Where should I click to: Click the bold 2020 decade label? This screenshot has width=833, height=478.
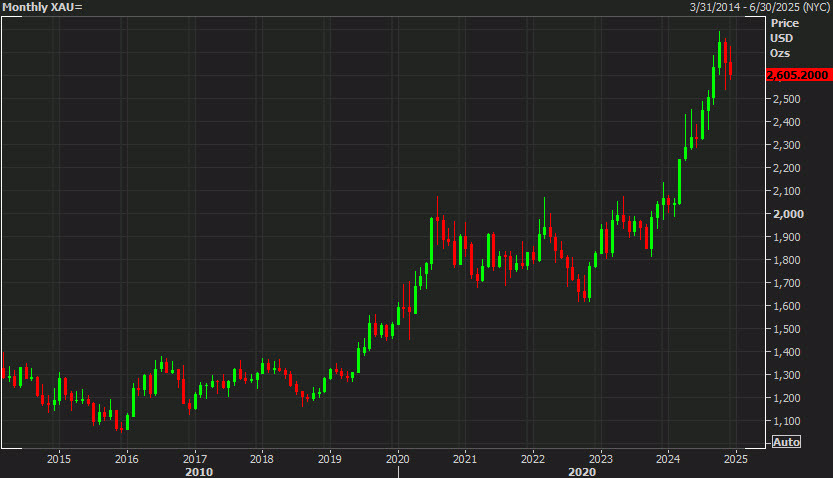coord(582,472)
